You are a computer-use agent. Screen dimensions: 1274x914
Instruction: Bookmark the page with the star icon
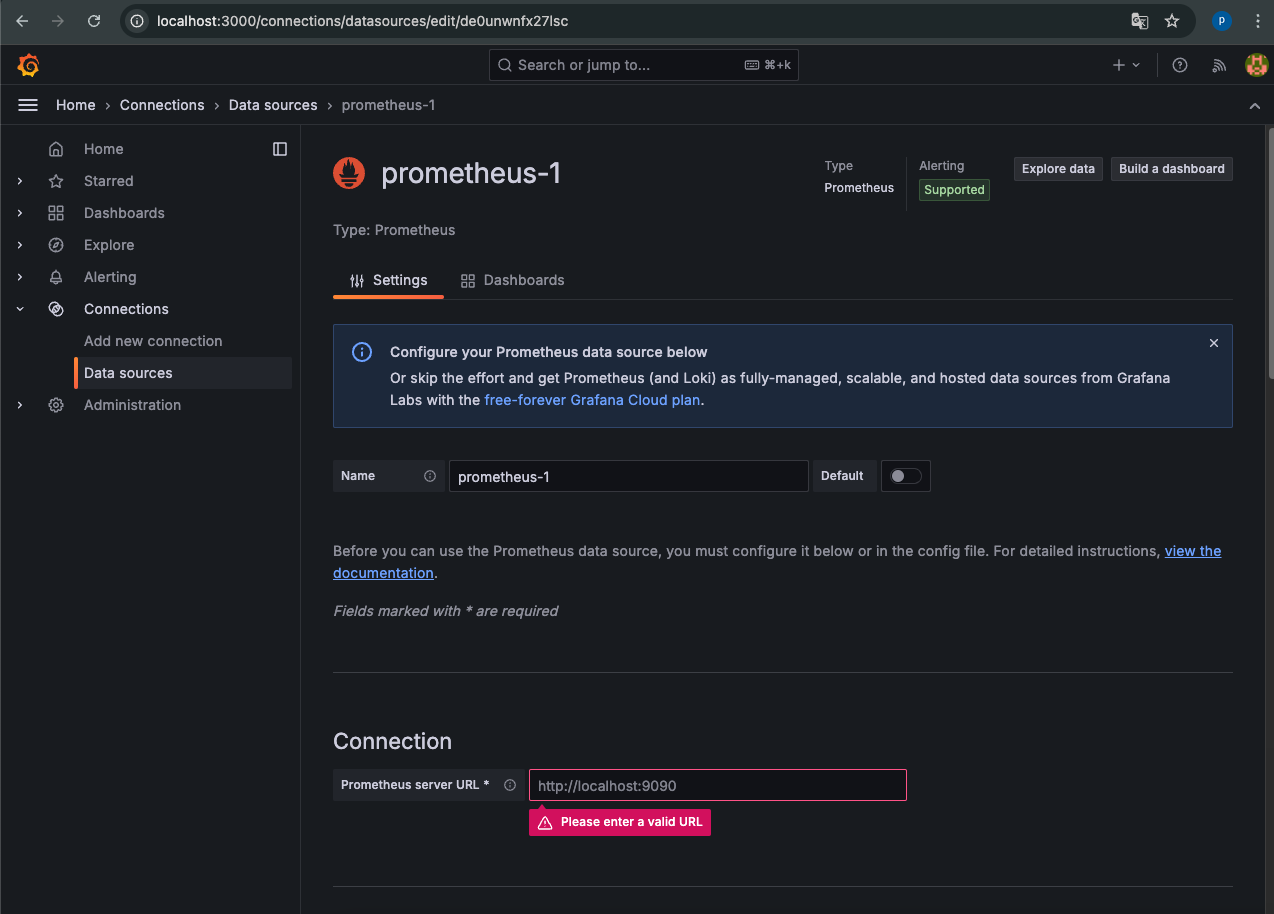tap(1172, 20)
